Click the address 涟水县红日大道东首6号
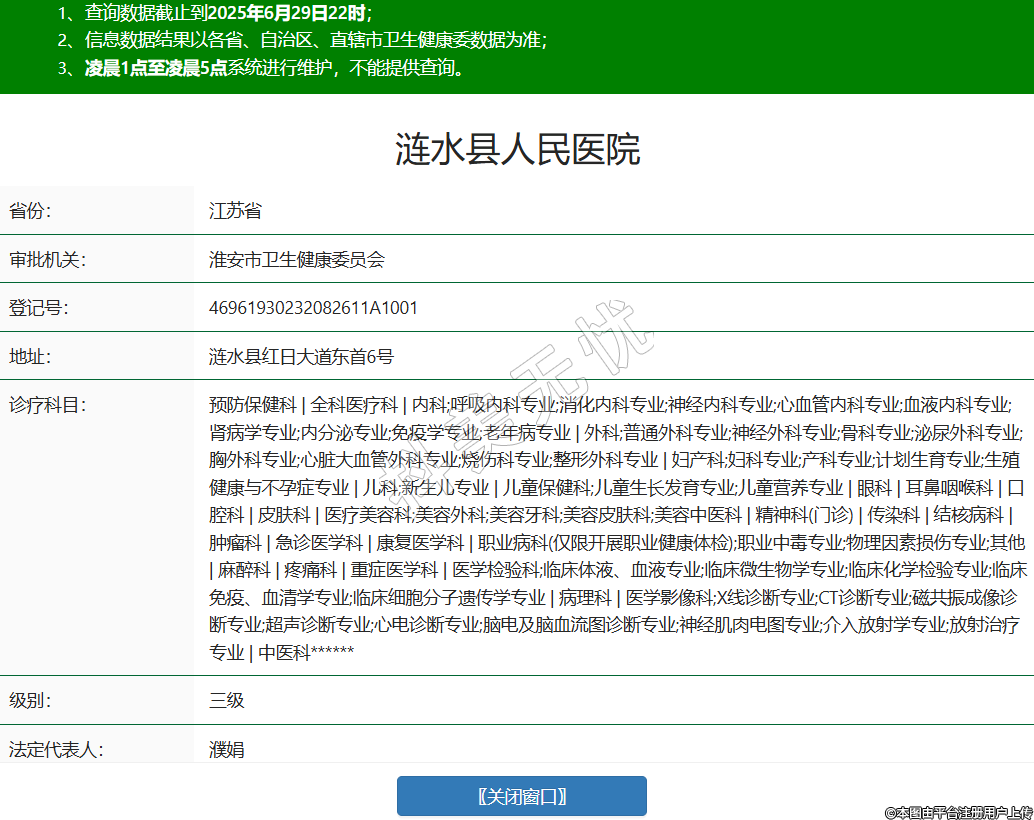The height and width of the screenshot is (820, 1034). 301,356
